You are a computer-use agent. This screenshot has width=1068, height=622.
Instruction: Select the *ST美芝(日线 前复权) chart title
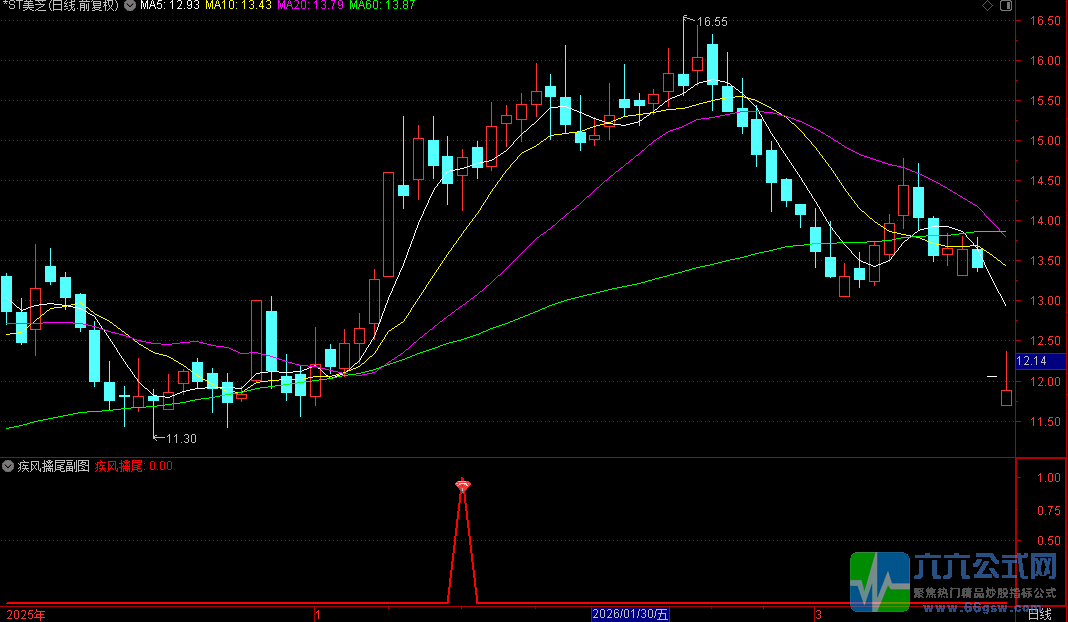pyautogui.click(x=60, y=5)
